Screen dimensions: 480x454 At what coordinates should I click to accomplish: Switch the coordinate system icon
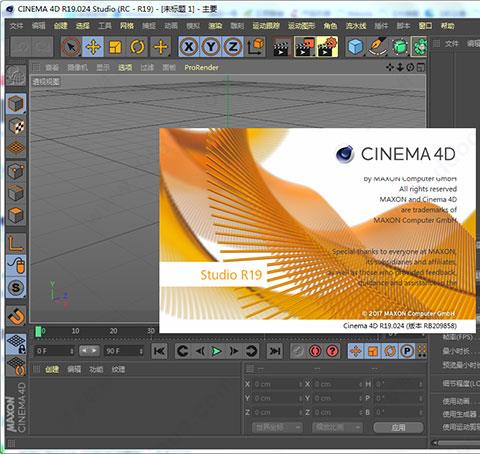click(256, 47)
